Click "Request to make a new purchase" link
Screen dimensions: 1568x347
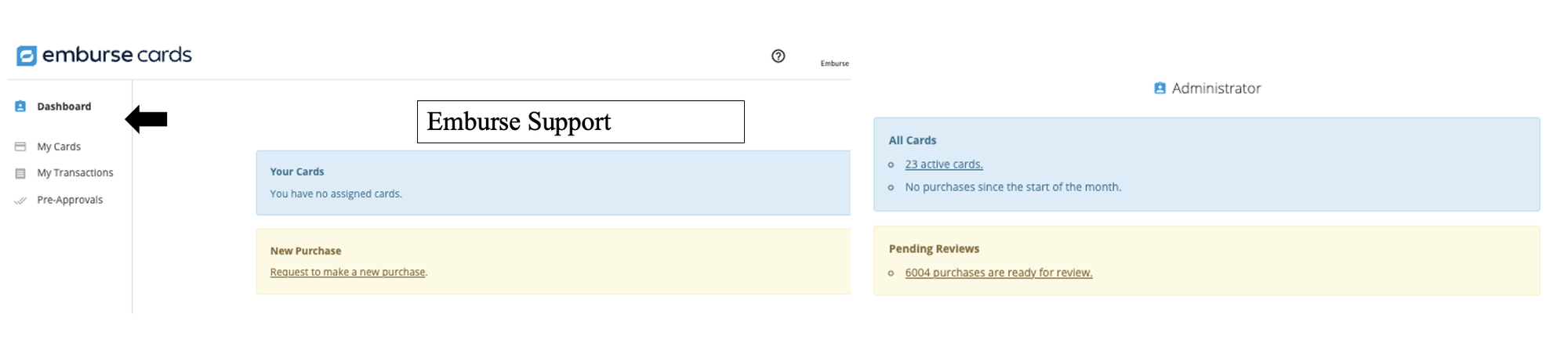coord(347,273)
